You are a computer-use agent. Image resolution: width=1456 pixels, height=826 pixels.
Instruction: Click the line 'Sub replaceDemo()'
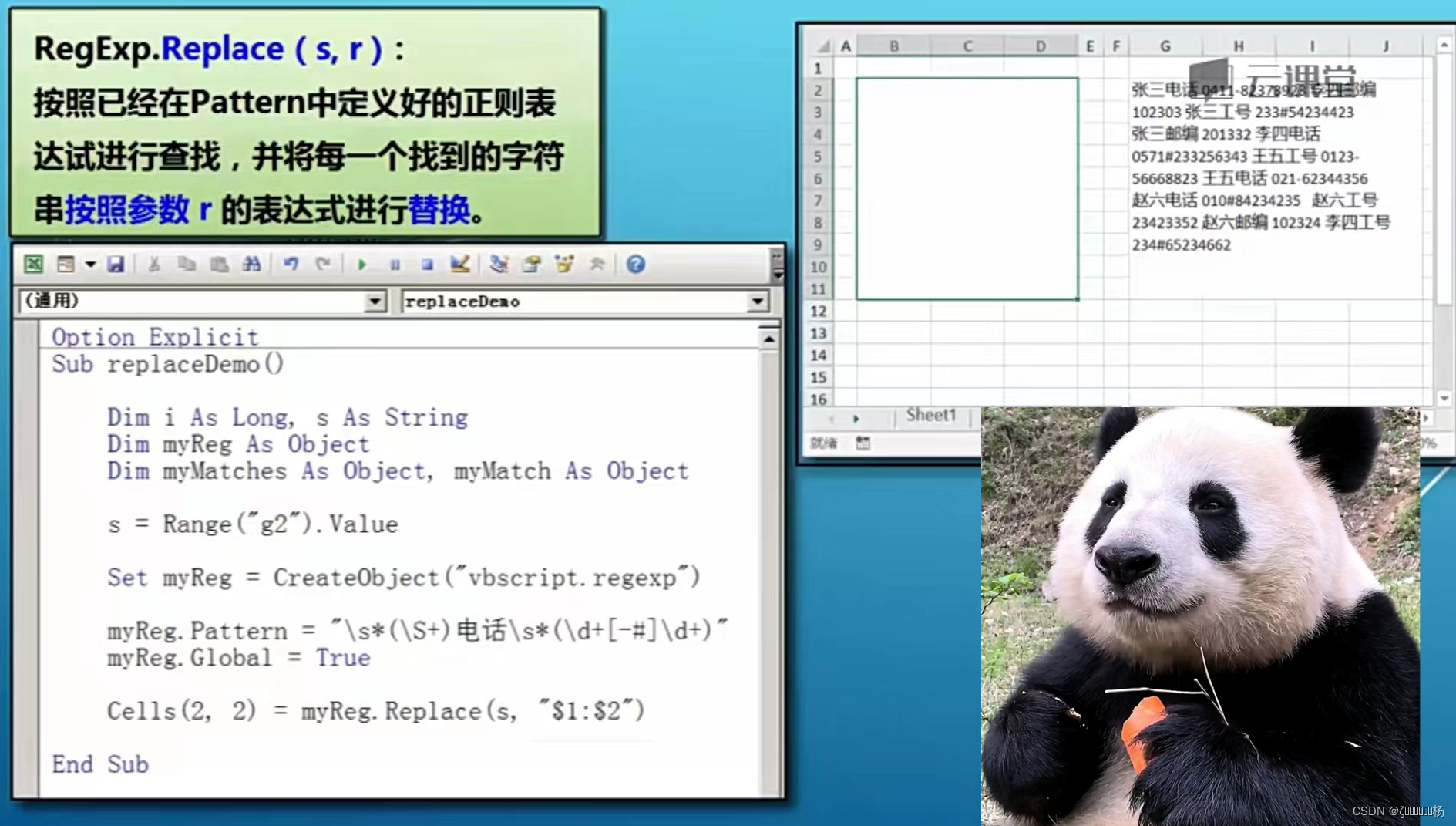[168, 364]
